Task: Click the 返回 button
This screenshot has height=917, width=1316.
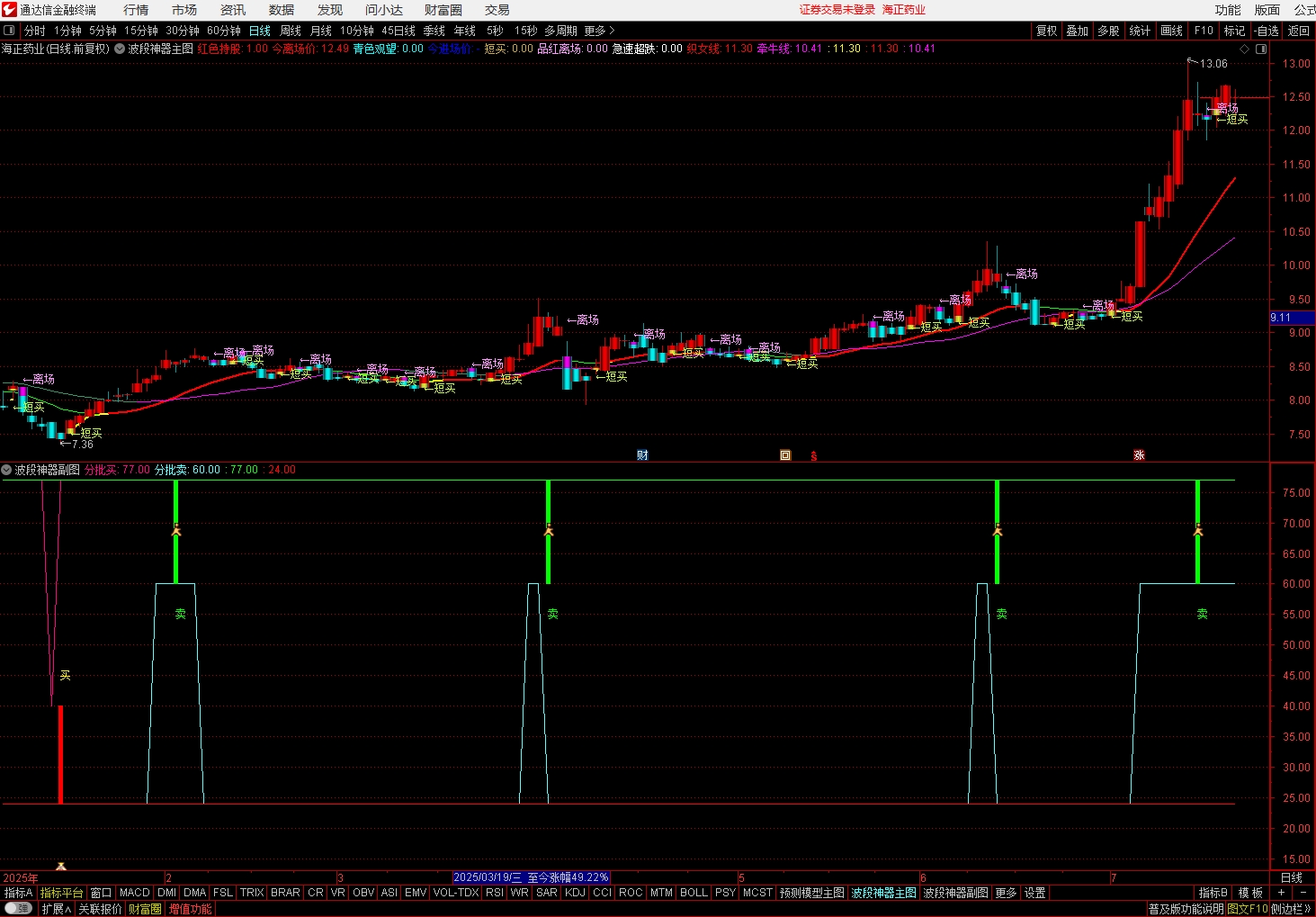Action: point(1299,31)
